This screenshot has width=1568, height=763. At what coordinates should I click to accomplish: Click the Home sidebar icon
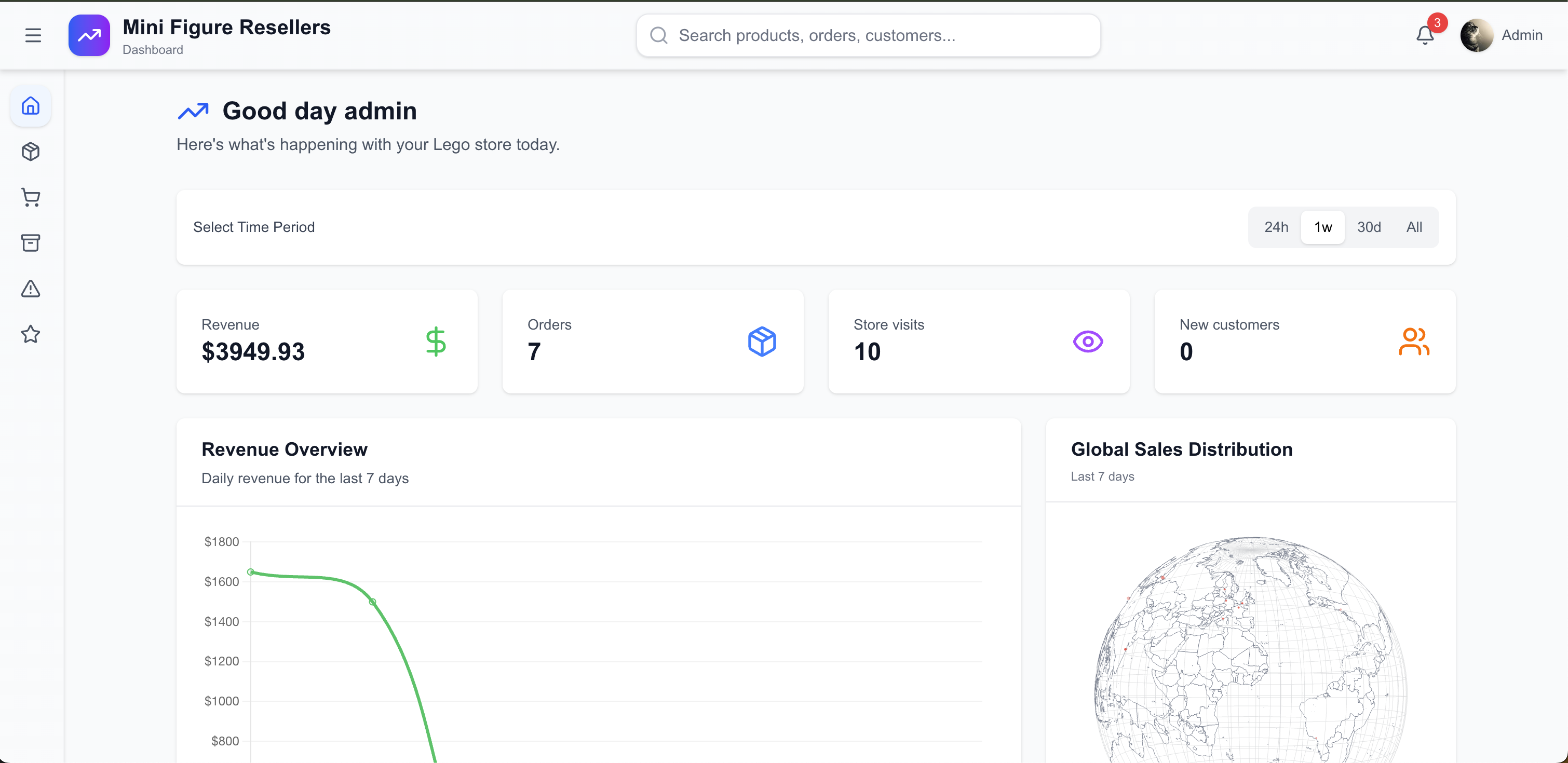click(x=31, y=106)
